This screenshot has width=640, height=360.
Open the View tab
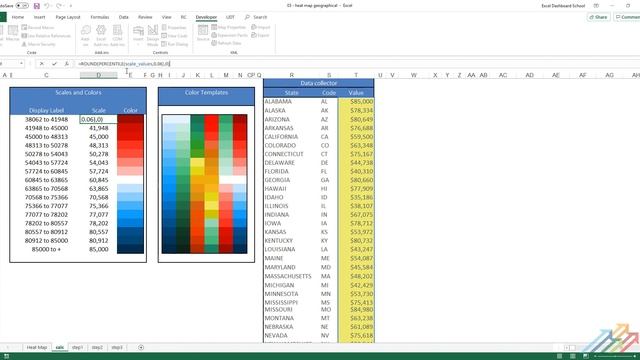pyautogui.click(x=166, y=17)
